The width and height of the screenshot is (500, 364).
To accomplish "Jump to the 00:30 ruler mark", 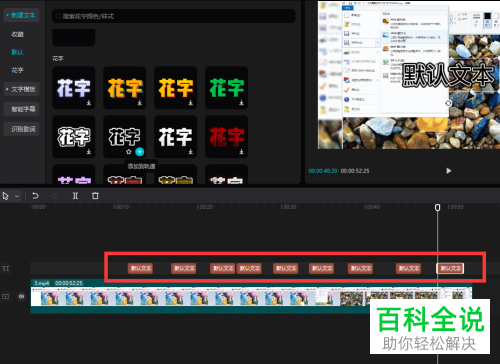I will coord(288,207).
